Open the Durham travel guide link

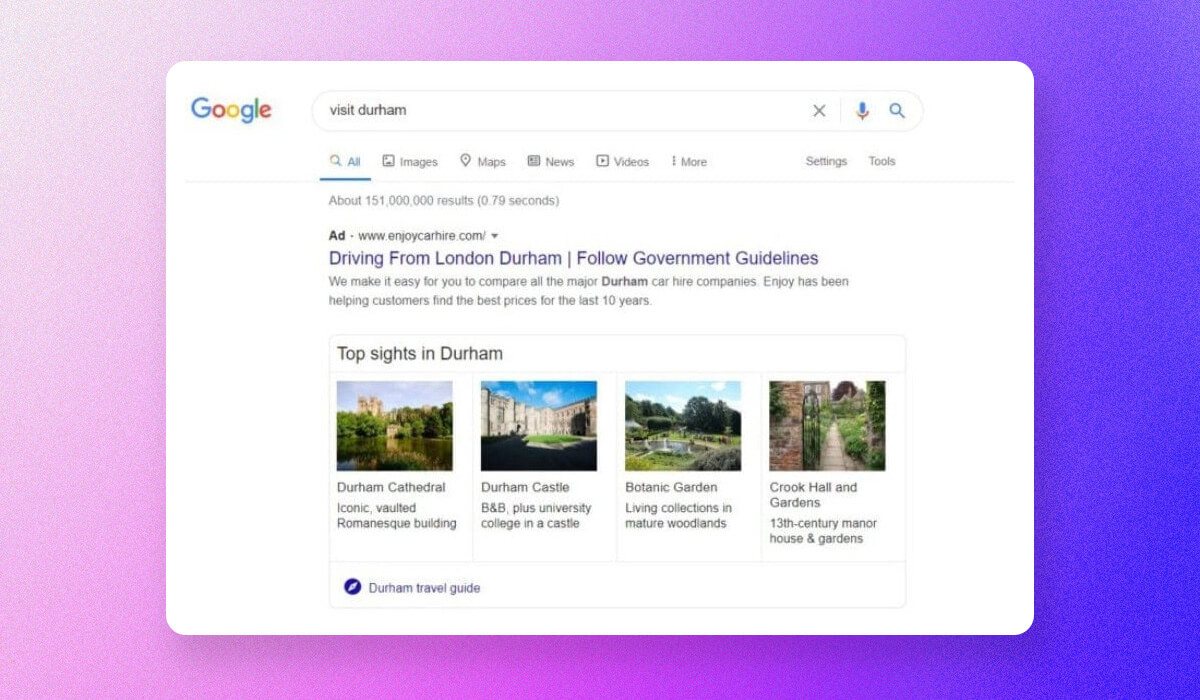pos(424,587)
